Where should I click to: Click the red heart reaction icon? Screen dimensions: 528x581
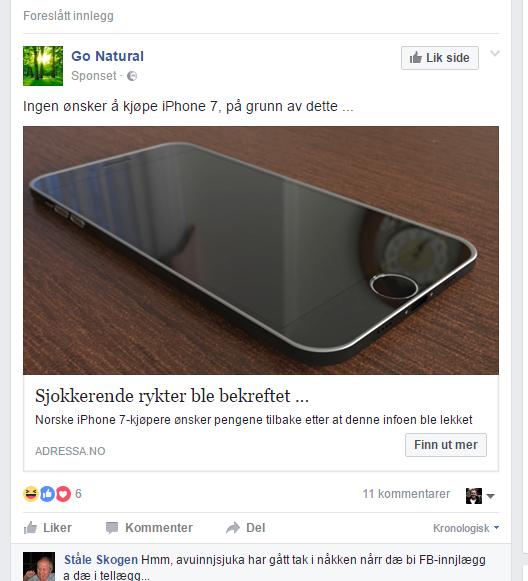coord(63,494)
